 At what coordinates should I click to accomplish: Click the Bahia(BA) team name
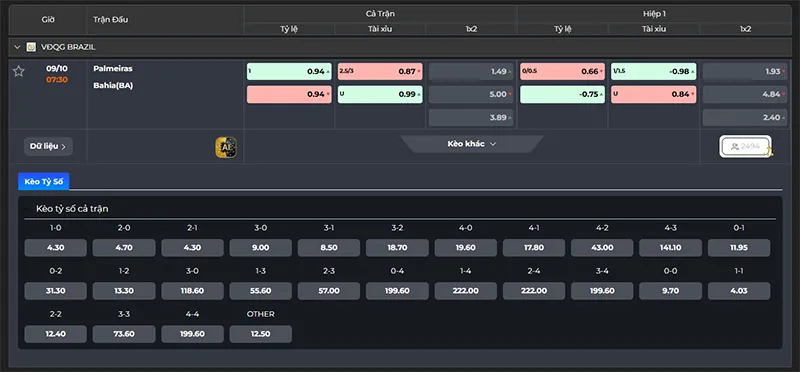(x=113, y=86)
